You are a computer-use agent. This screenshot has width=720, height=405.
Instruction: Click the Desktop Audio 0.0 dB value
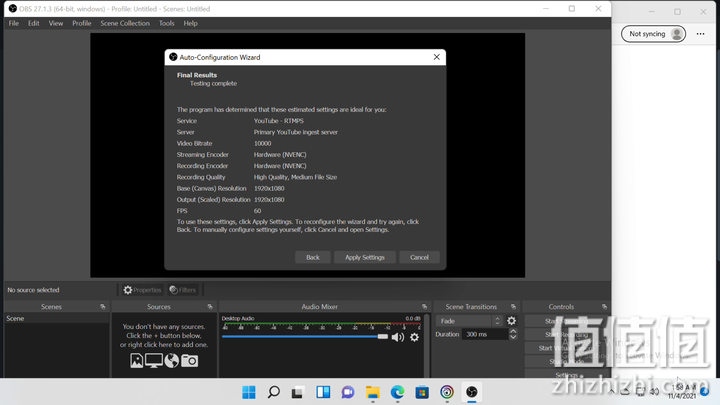pos(412,318)
